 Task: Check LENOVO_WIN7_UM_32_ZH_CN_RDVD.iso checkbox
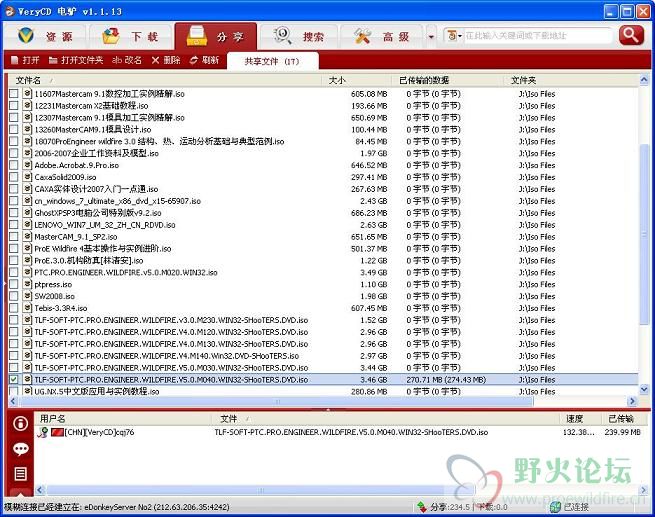(x=14, y=225)
